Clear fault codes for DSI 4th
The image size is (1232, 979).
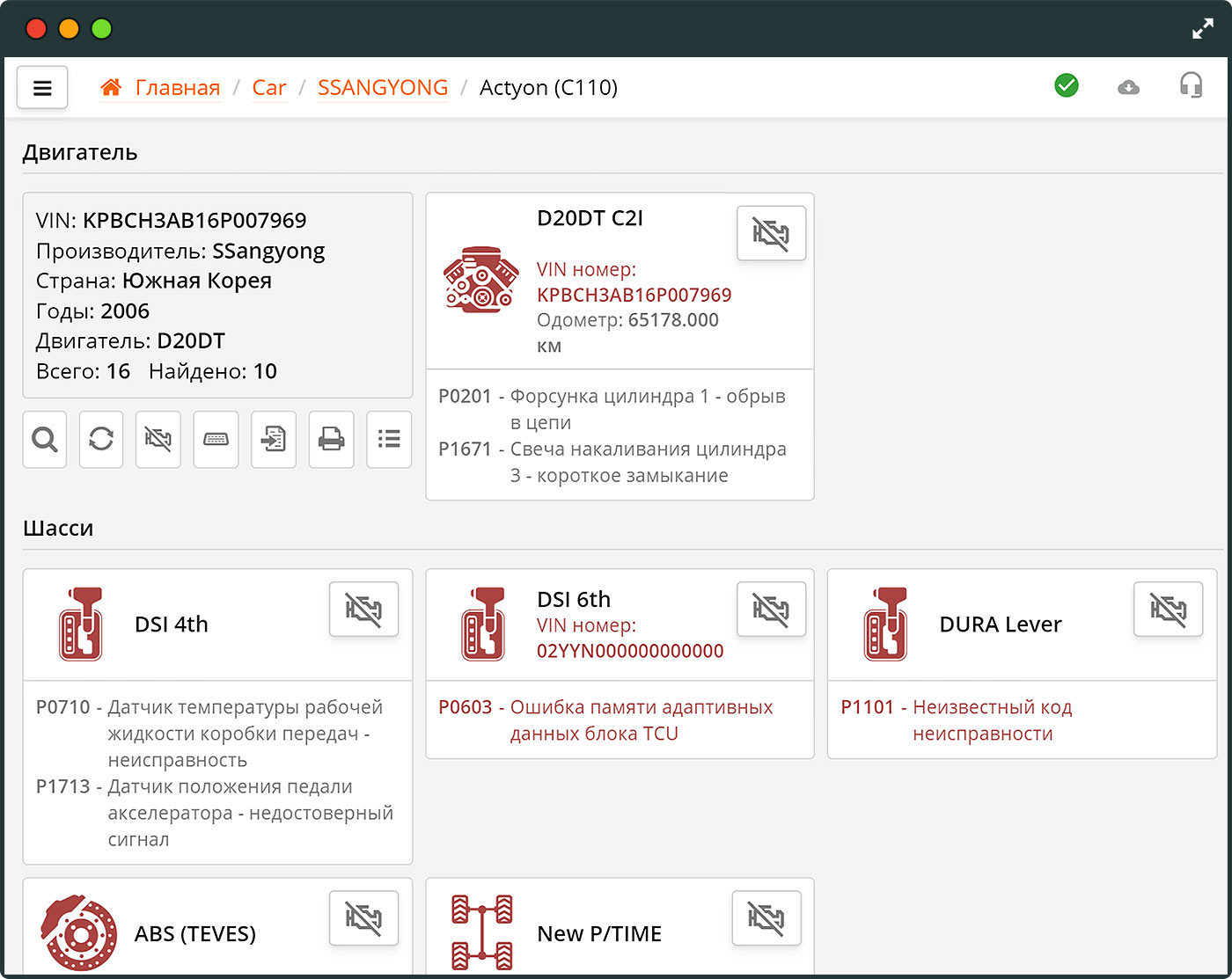pyautogui.click(x=363, y=609)
